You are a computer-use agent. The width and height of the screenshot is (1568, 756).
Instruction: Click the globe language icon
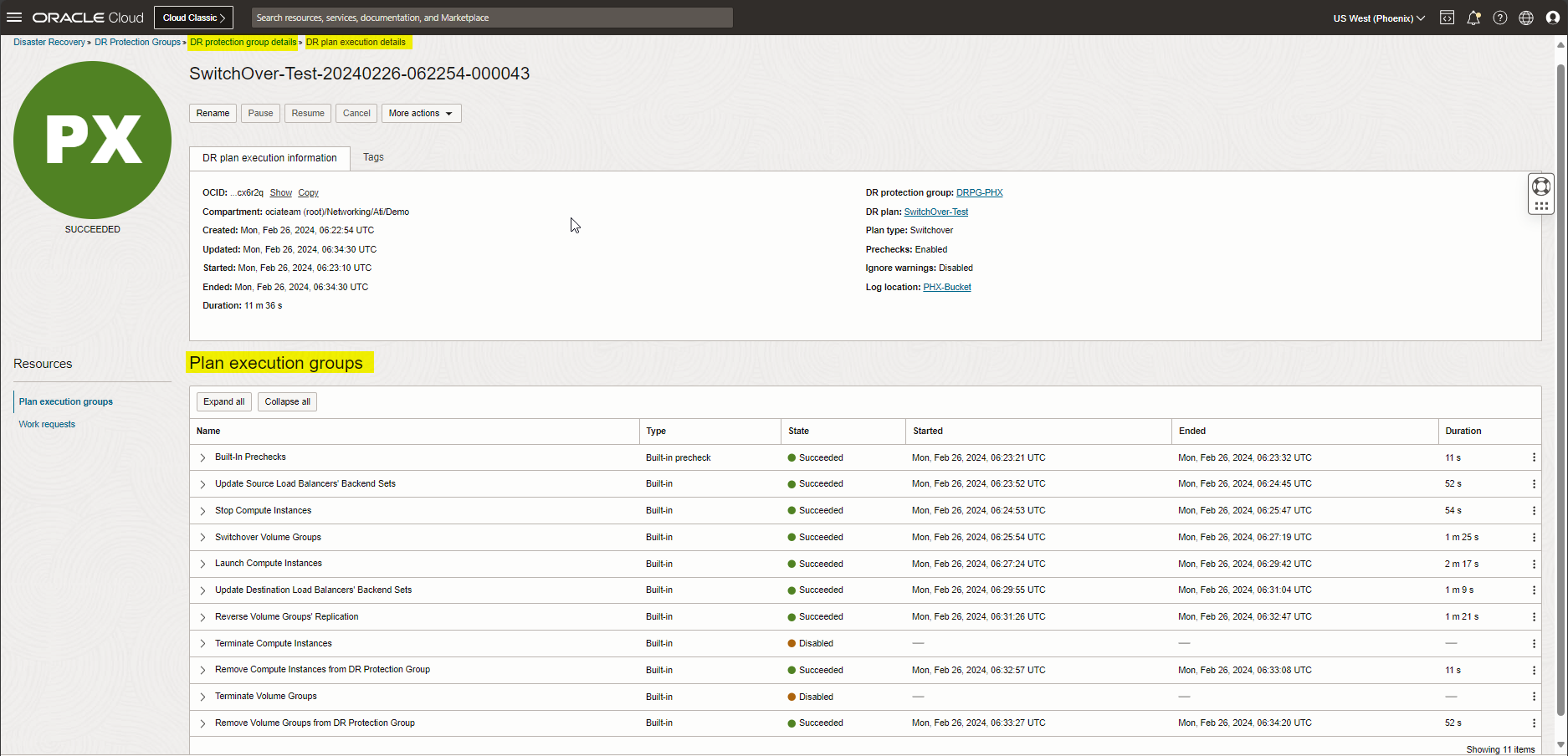click(1526, 18)
